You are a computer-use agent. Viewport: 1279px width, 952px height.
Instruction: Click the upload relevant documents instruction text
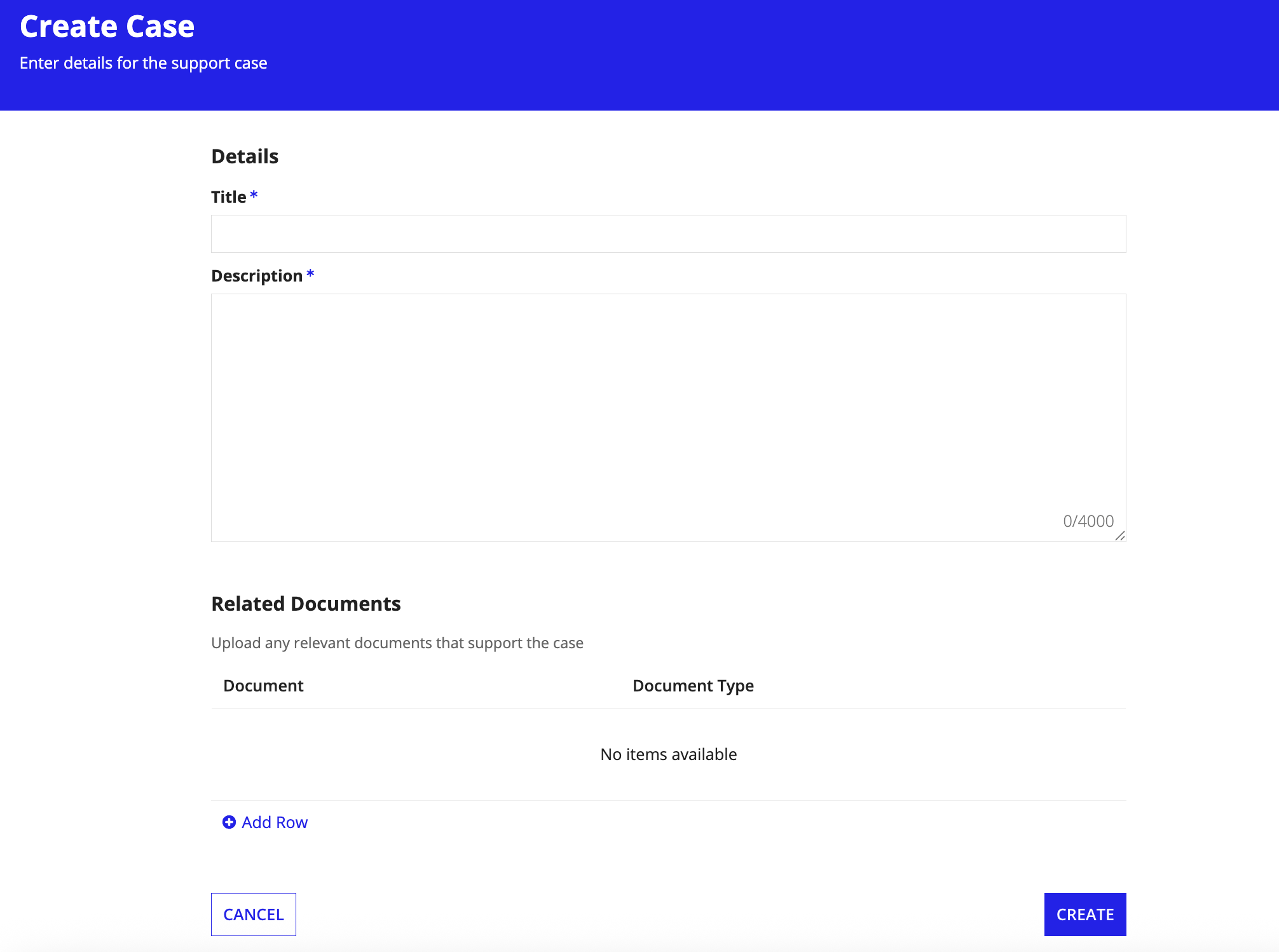point(397,643)
